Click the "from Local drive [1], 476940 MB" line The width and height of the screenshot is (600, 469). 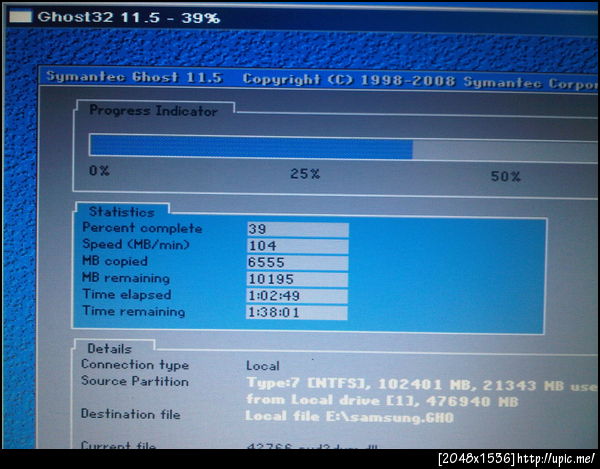tap(382, 401)
